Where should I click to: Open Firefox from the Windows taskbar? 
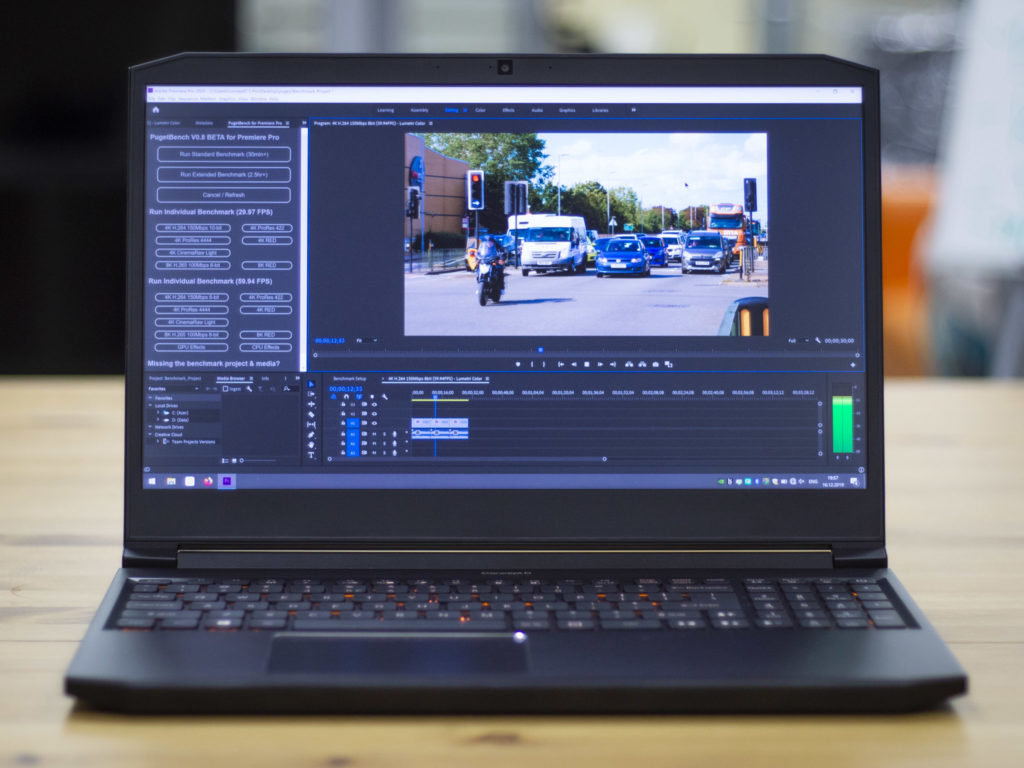coord(208,481)
